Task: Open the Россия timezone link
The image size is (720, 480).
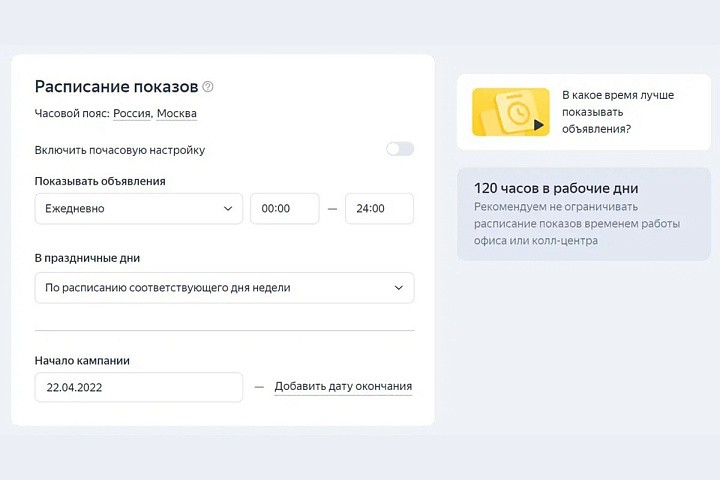Action: (x=132, y=114)
